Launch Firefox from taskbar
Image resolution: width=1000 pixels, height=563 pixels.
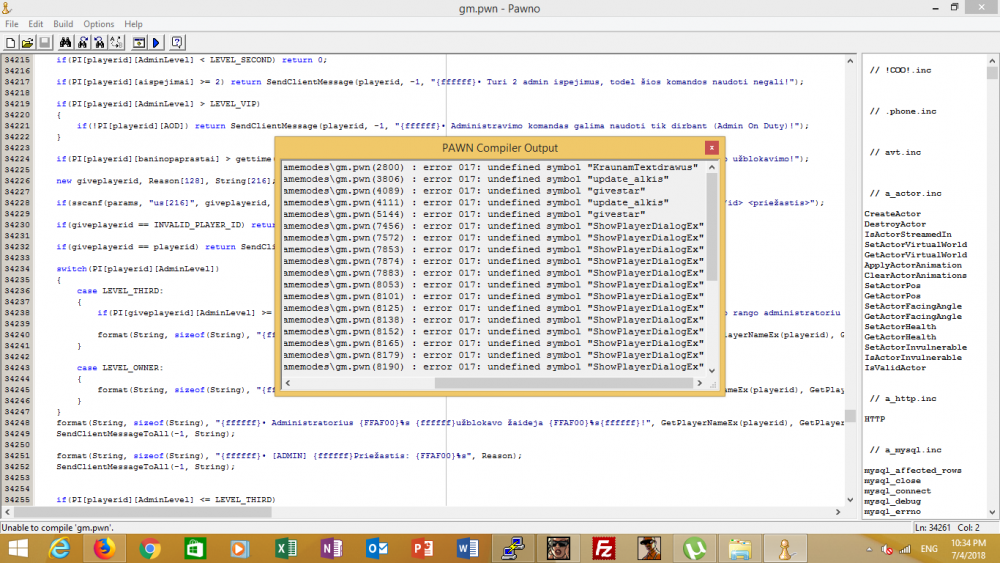point(104,549)
